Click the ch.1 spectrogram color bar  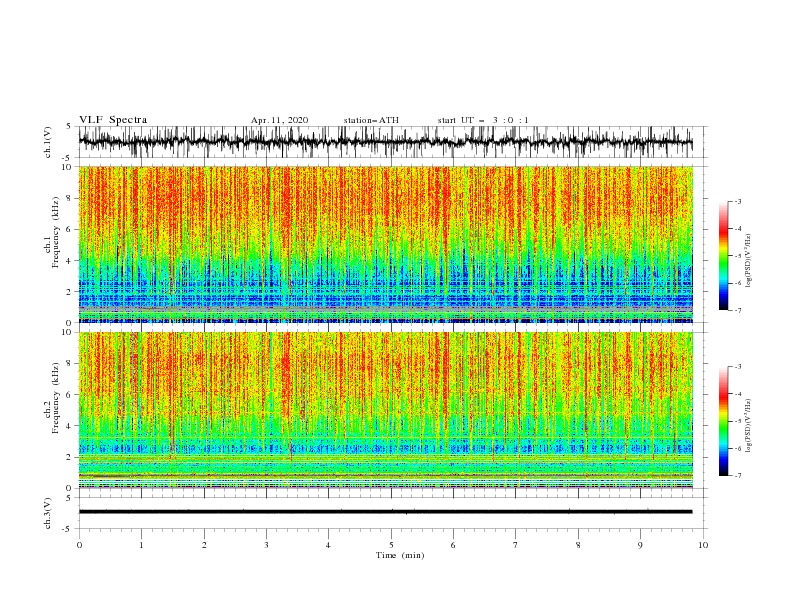click(x=723, y=256)
